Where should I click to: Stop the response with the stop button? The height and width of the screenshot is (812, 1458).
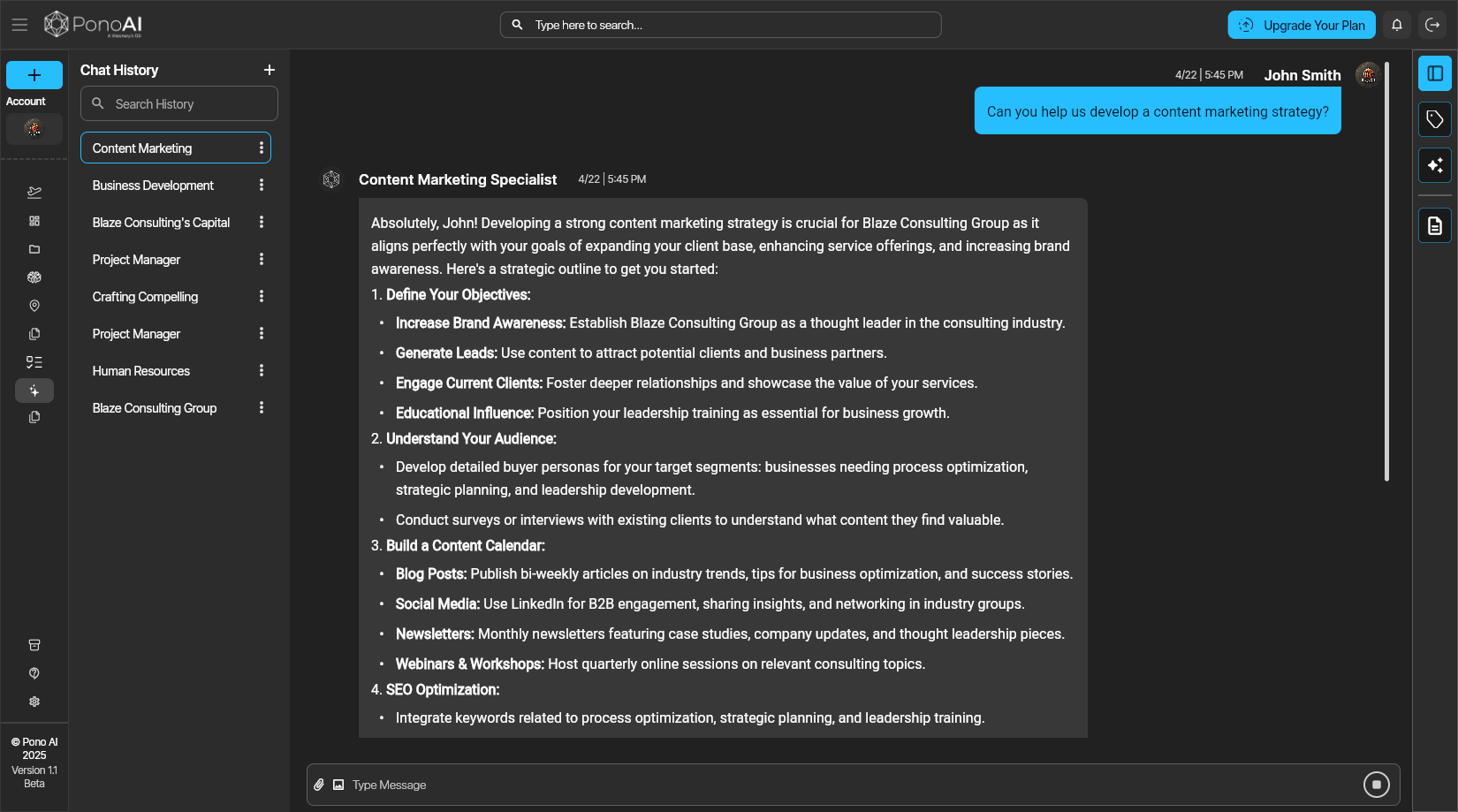click(x=1376, y=785)
